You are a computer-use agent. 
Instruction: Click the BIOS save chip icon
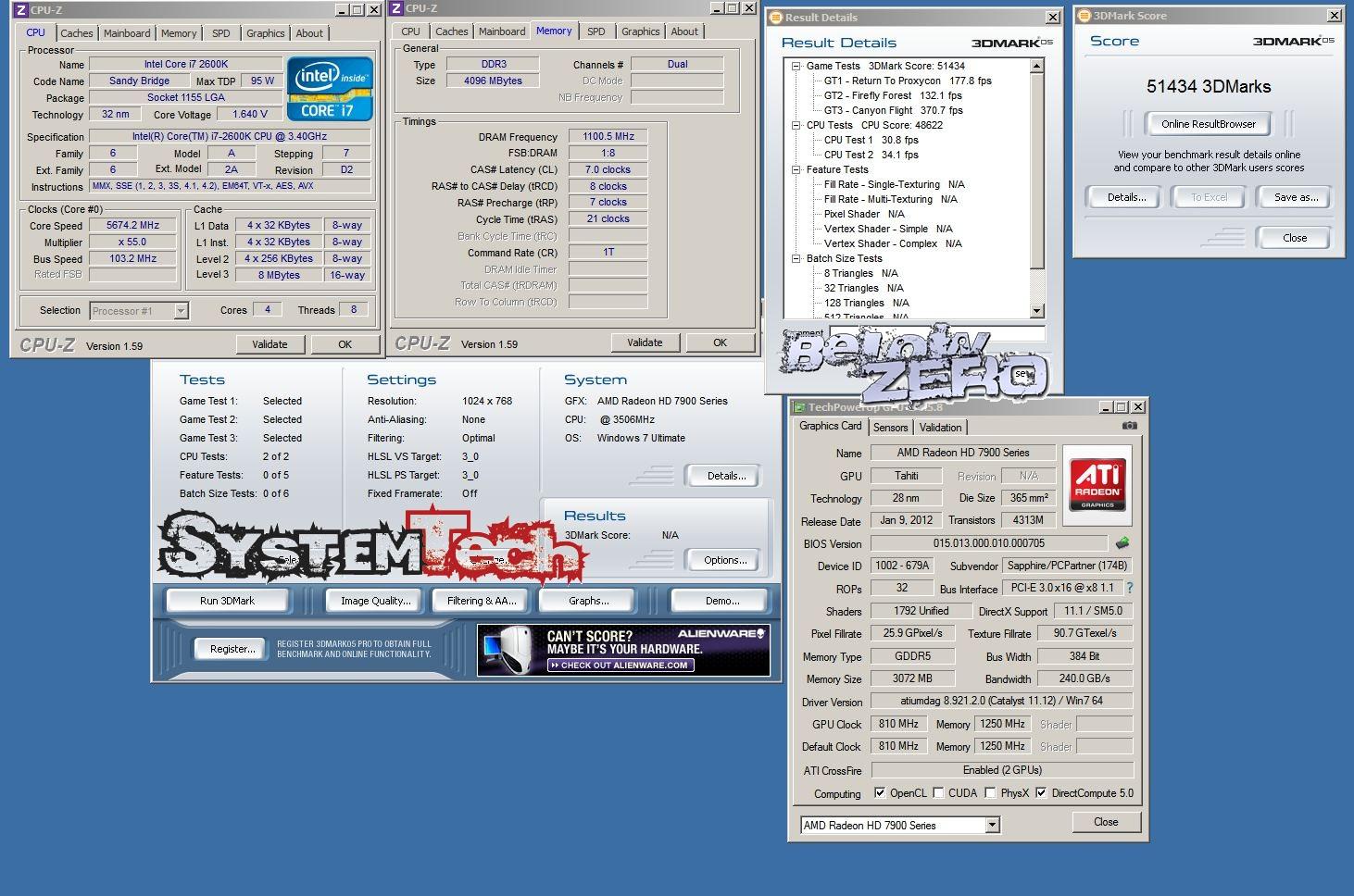click(1122, 543)
